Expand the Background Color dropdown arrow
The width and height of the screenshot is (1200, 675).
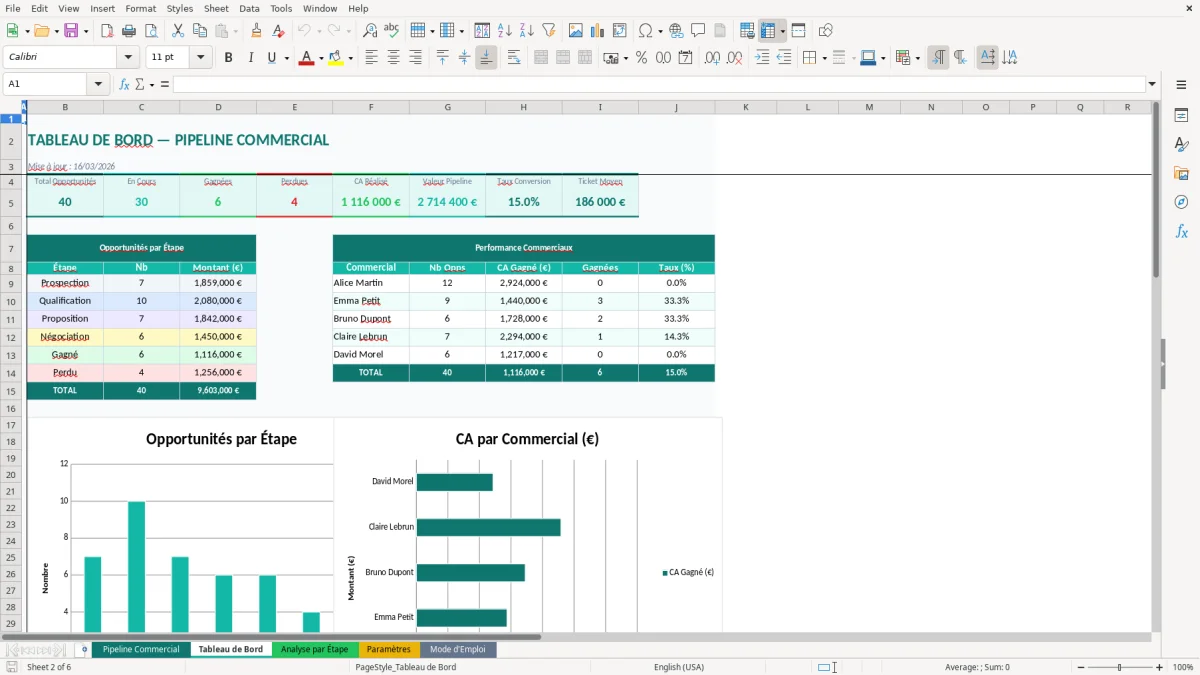coord(350,58)
